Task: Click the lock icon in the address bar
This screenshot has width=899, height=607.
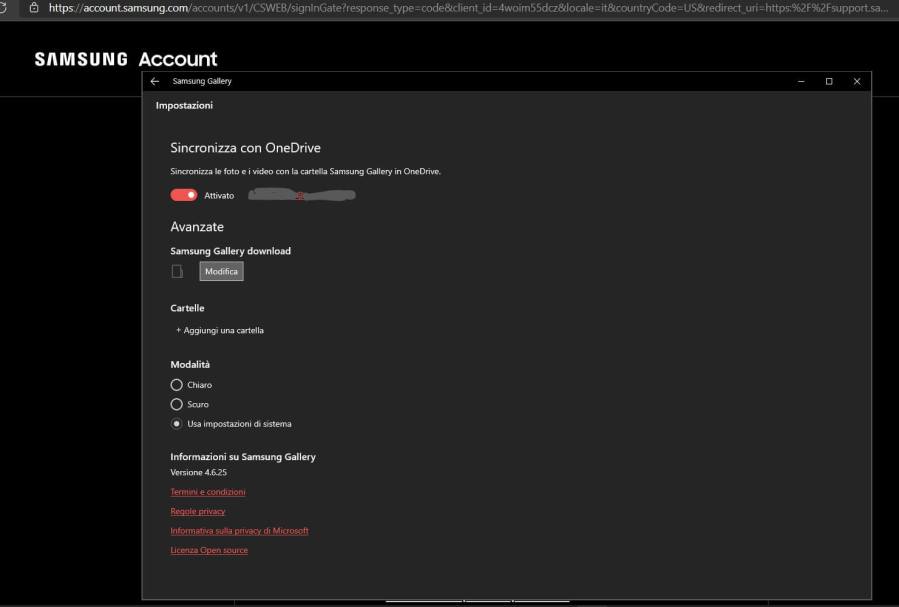Action: click(x=34, y=7)
